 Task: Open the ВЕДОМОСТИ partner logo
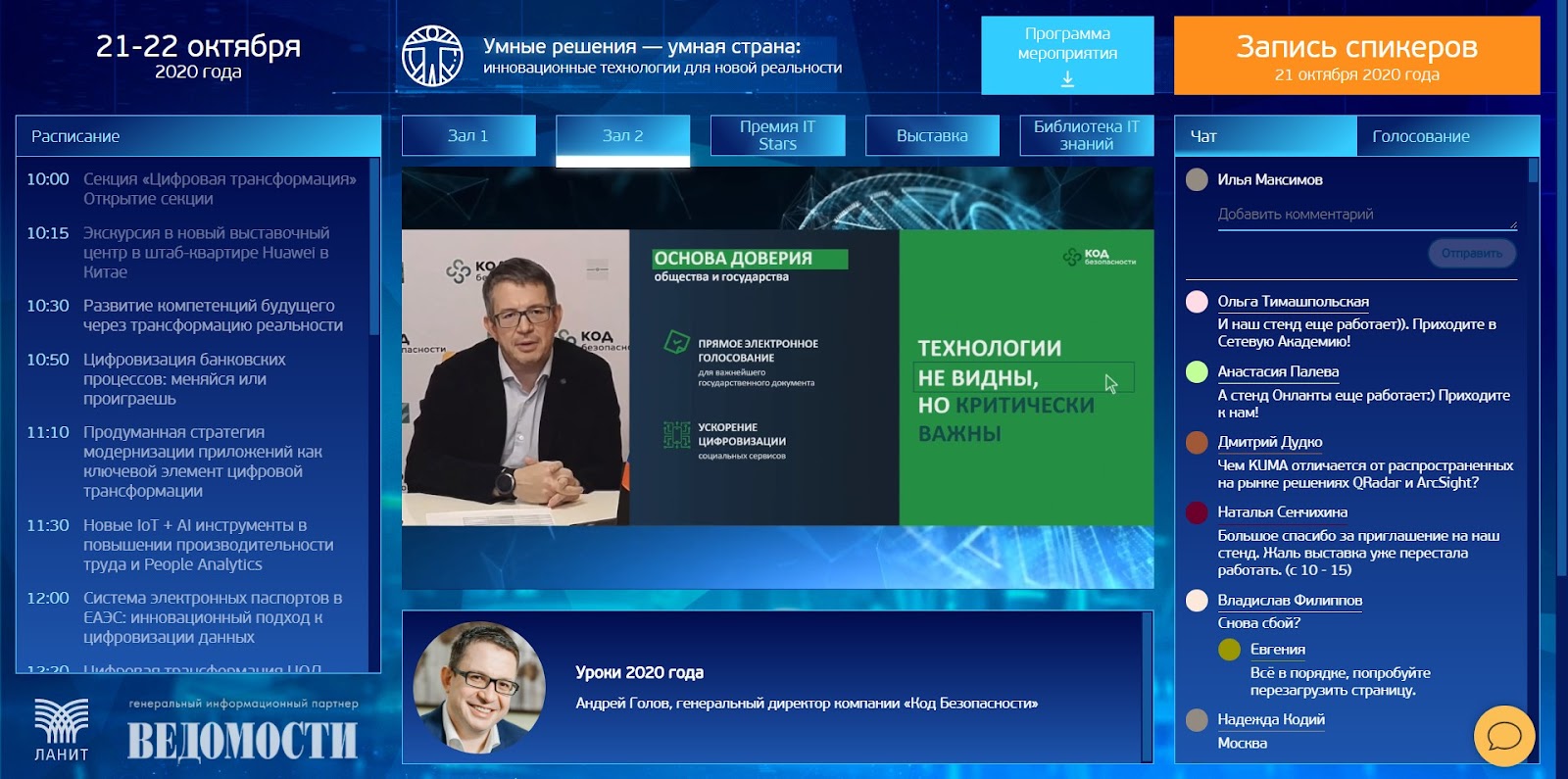242,742
